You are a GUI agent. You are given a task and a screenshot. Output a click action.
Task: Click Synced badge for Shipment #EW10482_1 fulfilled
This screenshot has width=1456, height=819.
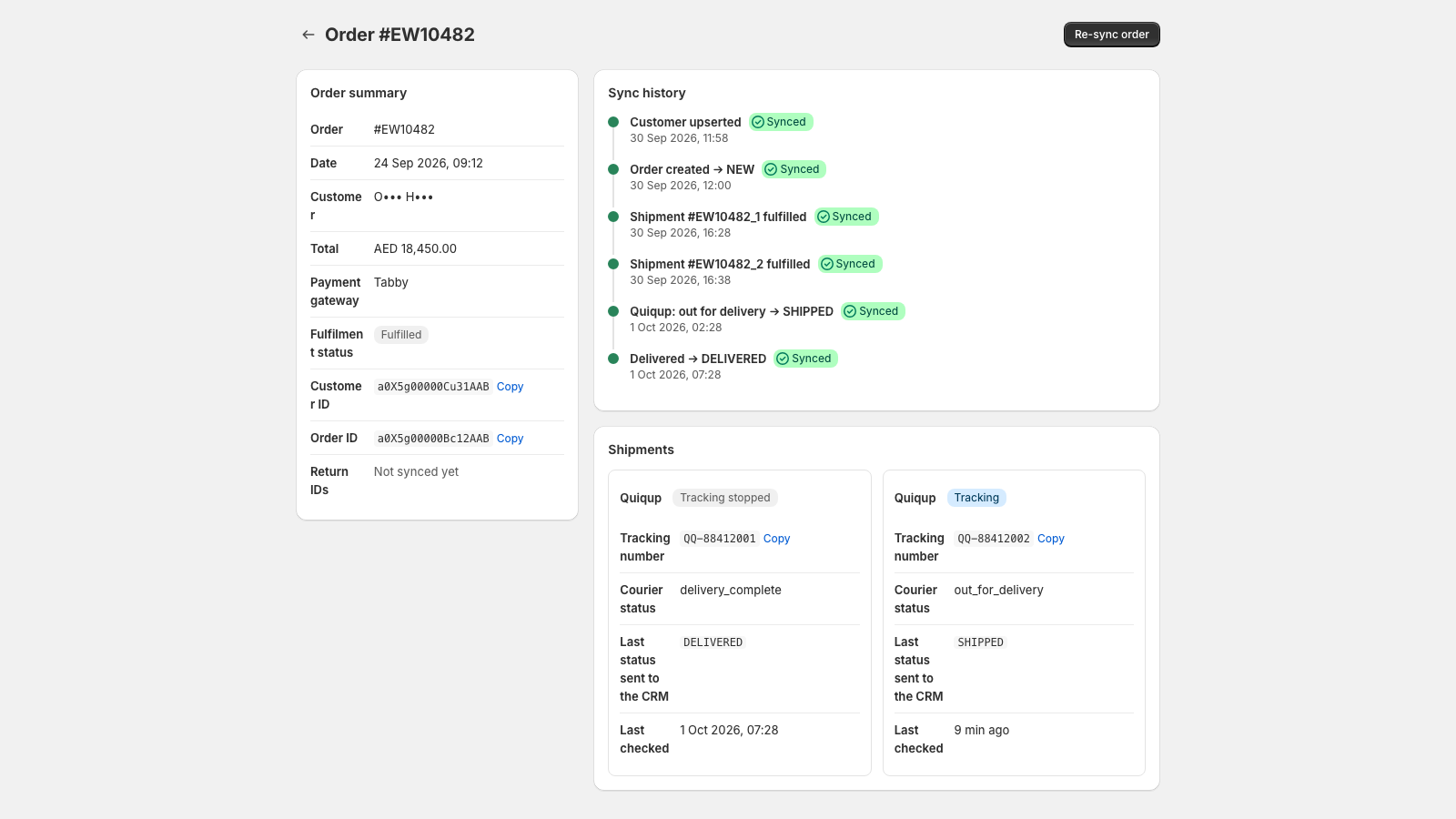tap(845, 217)
